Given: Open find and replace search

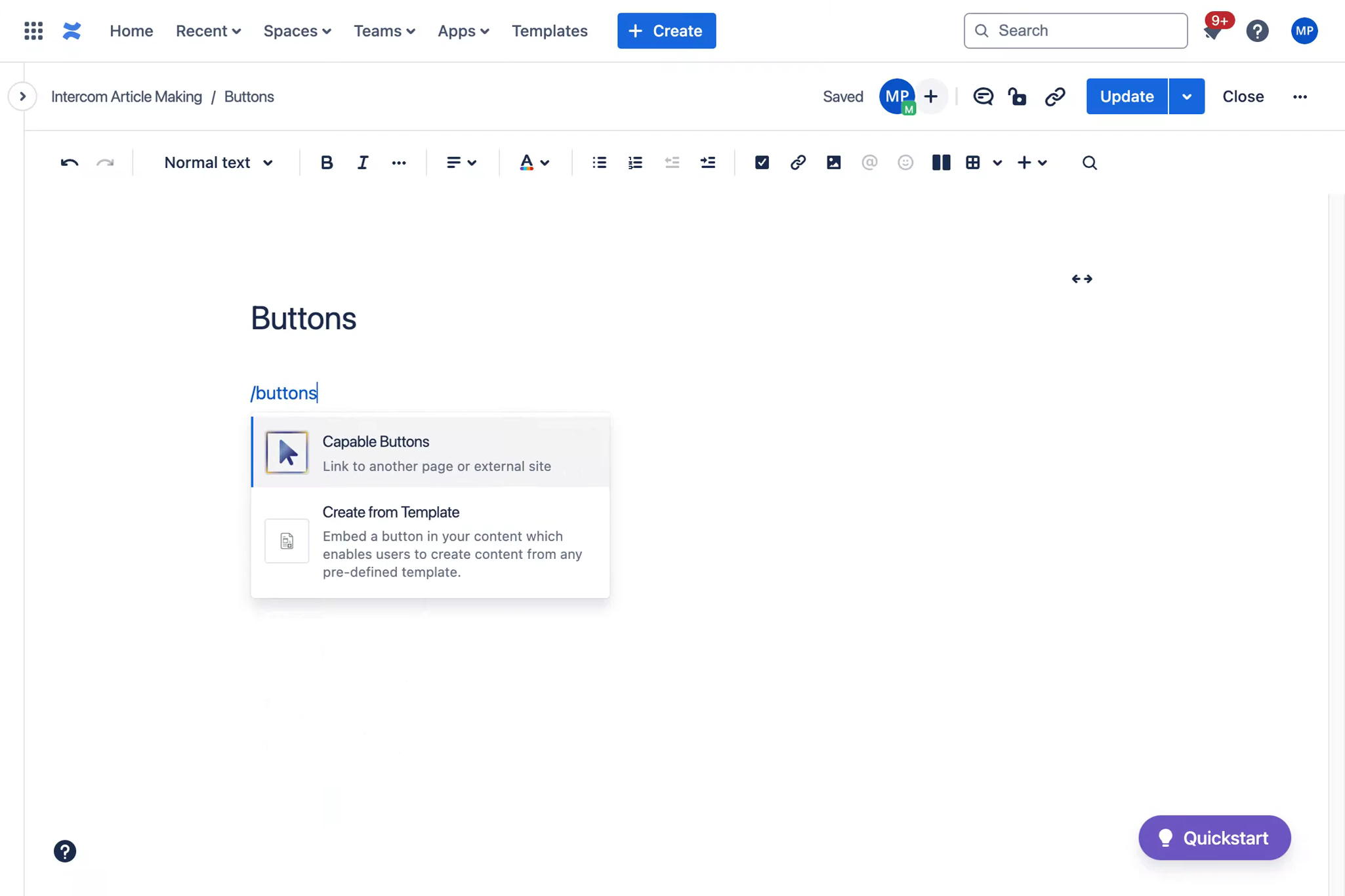Looking at the screenshot, I should [1090, 163].
